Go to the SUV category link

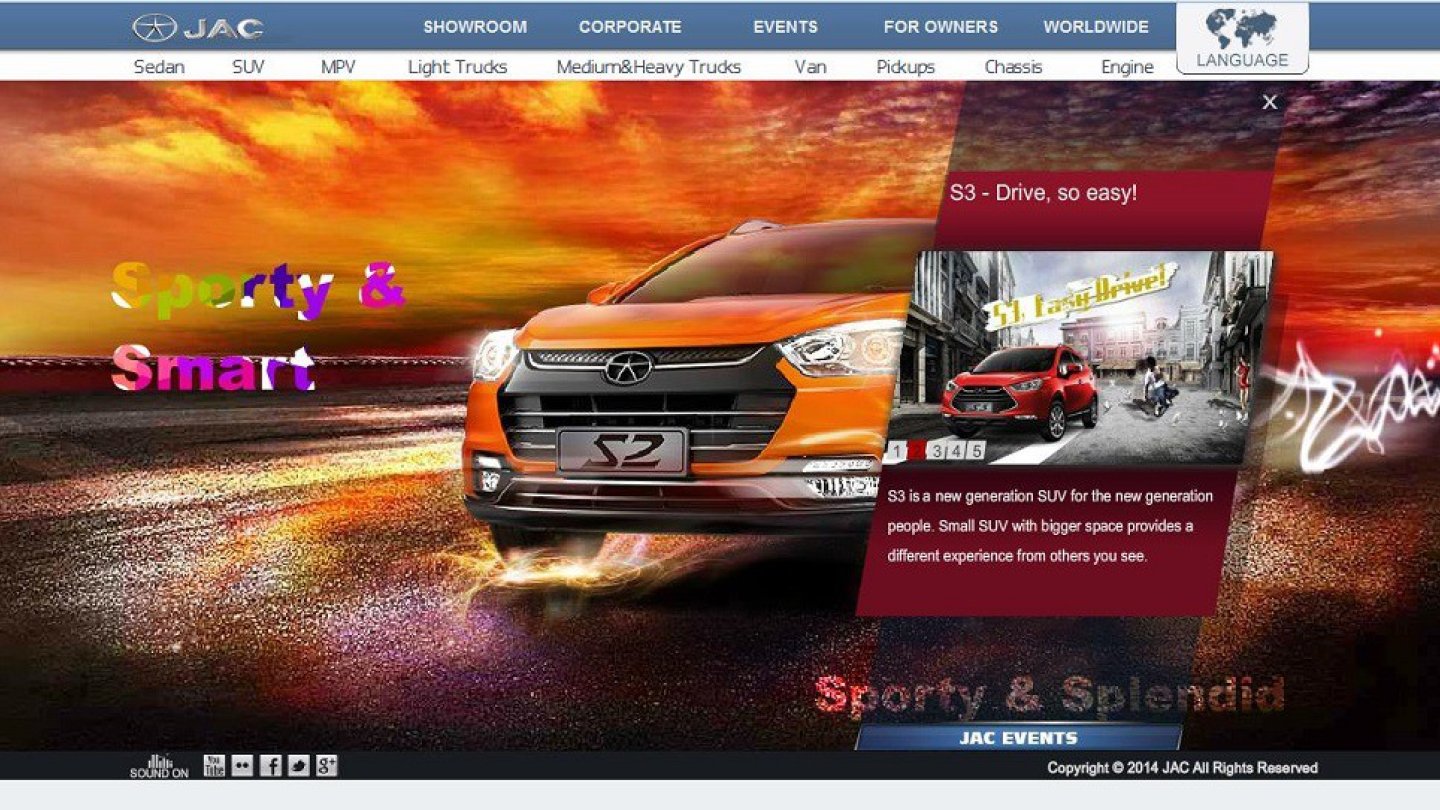tap(248, 67)
